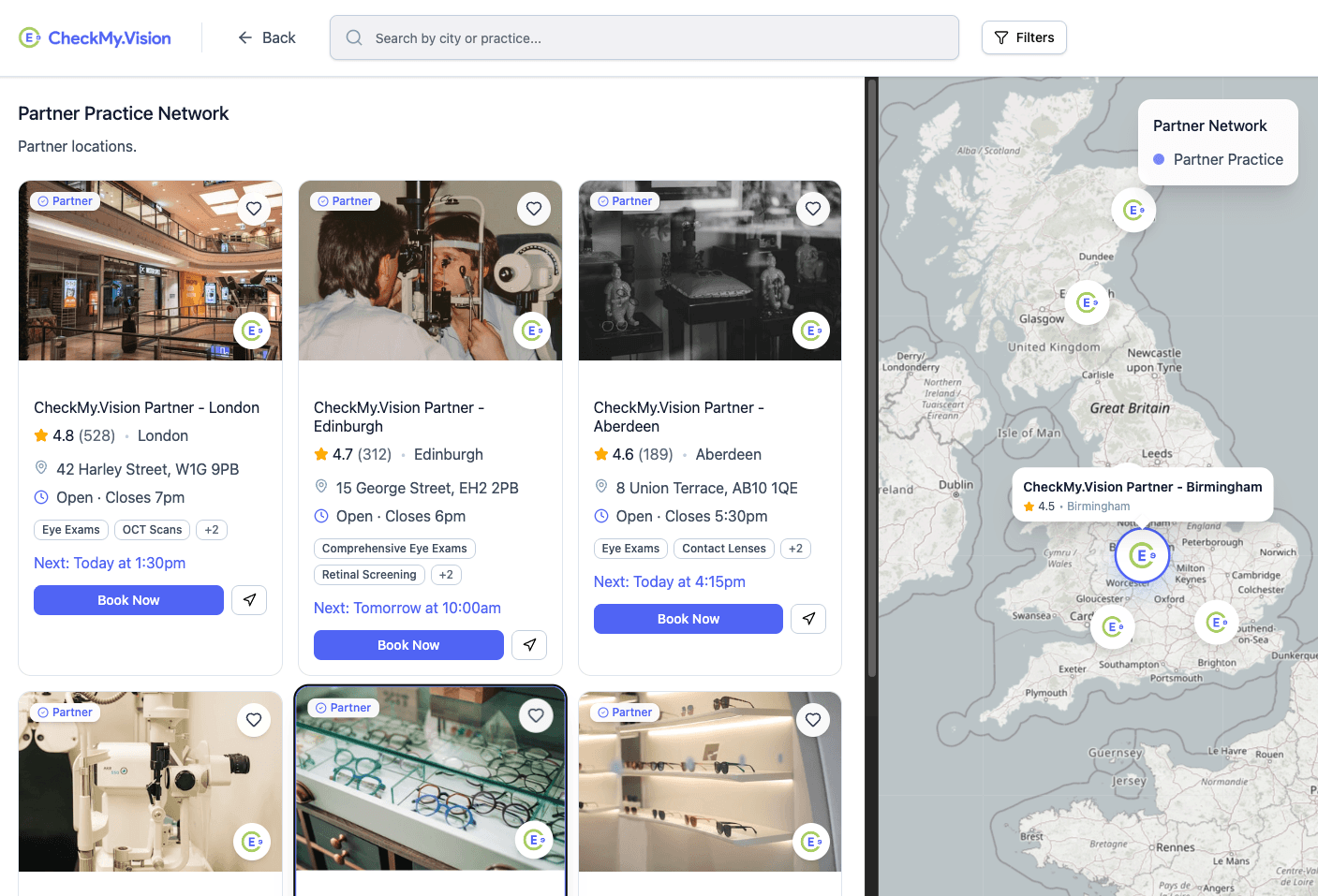Click the Partner badge on Edinburgh card
The width and height of the screenshot is (1318, 896).
(x=345, y=201)
